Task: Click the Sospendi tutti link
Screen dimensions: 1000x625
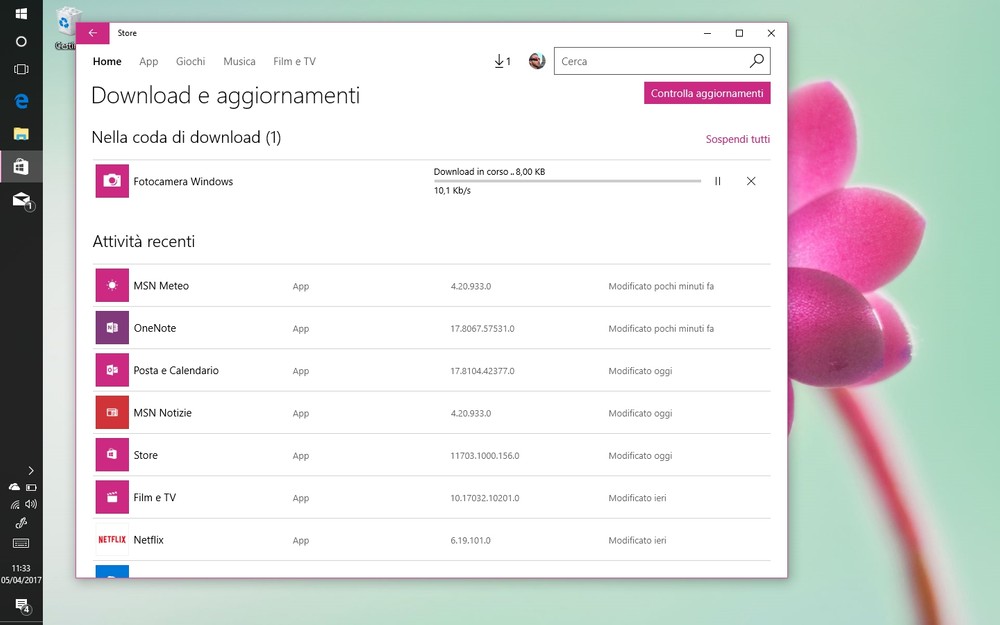Action: tap(738, 139)
